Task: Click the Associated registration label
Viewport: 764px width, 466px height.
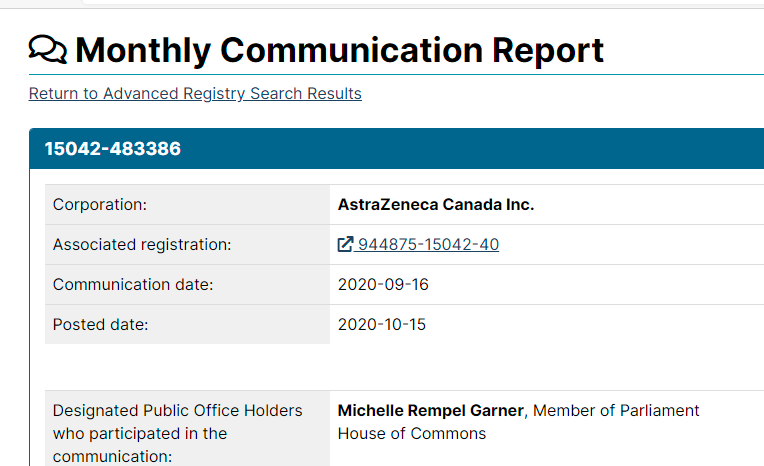Action: coord(142,245)
